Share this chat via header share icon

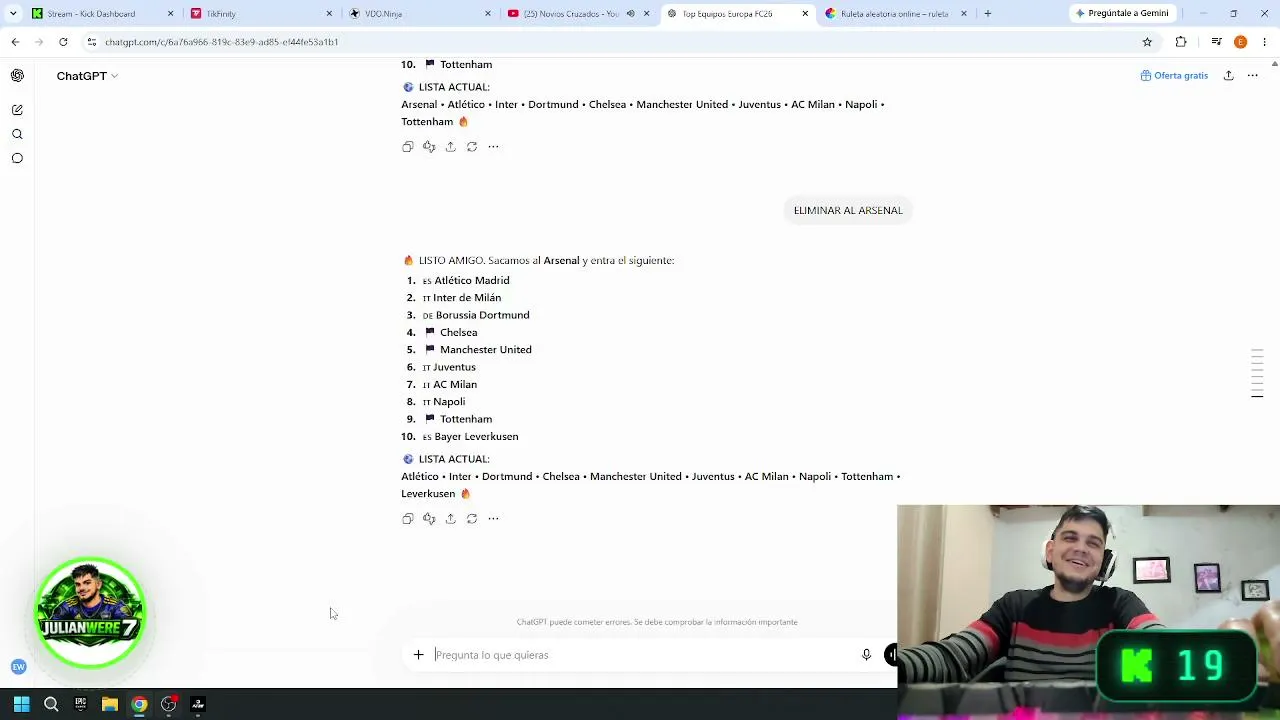1228,76
